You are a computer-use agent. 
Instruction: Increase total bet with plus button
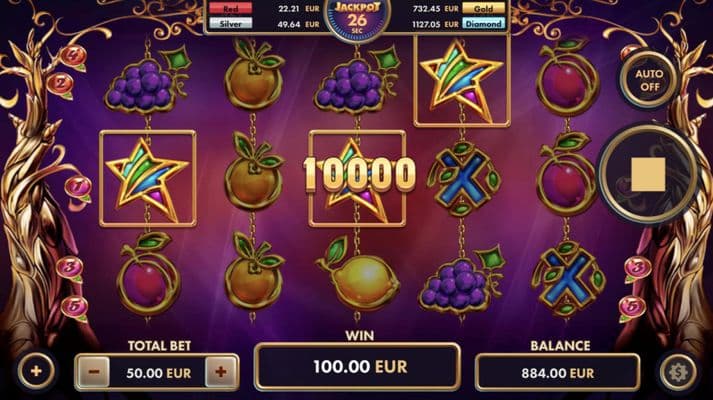221,372
